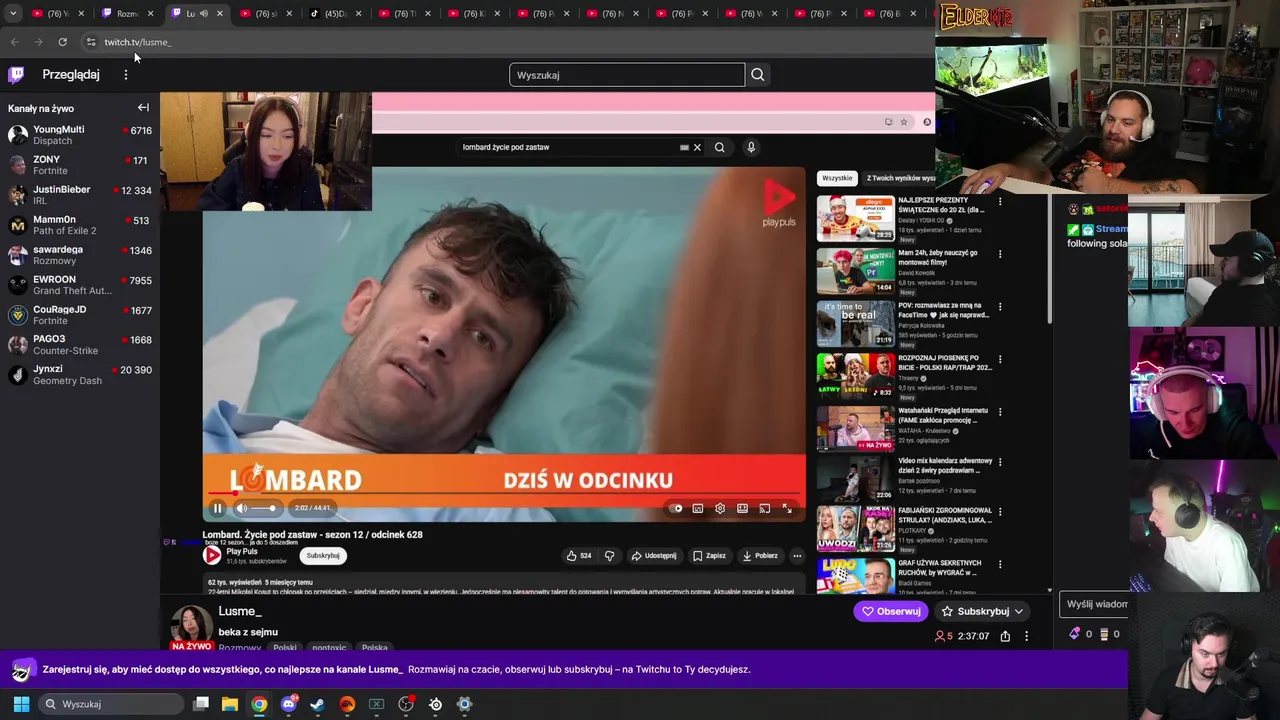The image size is (1280, 720).
Task: Click the YouTube search box text
Action: click(506, 147)
